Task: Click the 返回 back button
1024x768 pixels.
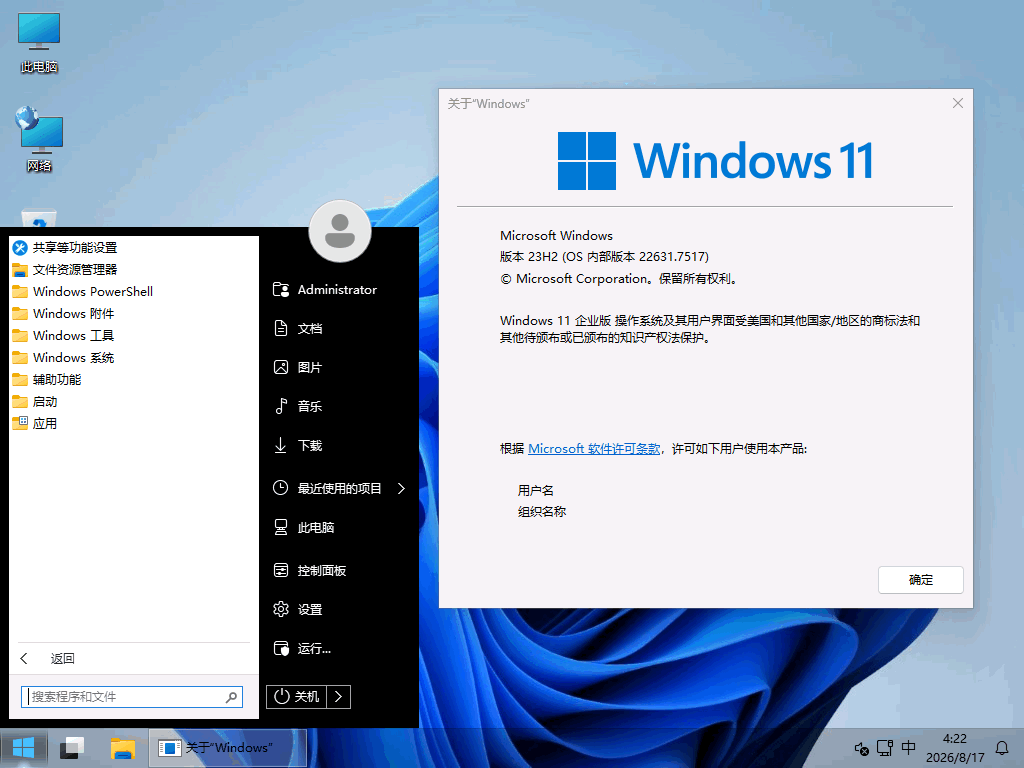Action: 134,658
